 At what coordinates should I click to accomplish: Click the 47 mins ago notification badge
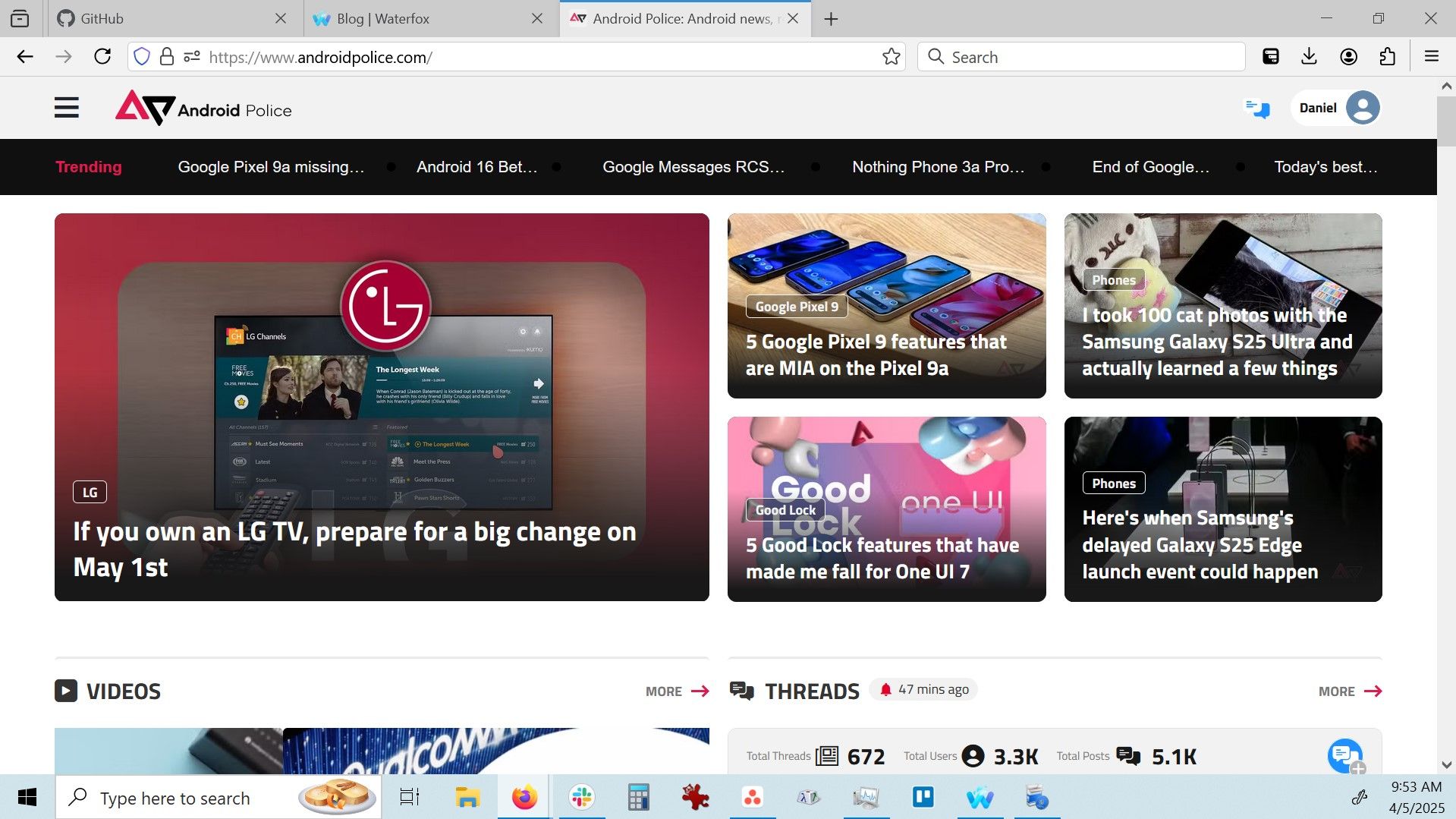pos(923,689)
